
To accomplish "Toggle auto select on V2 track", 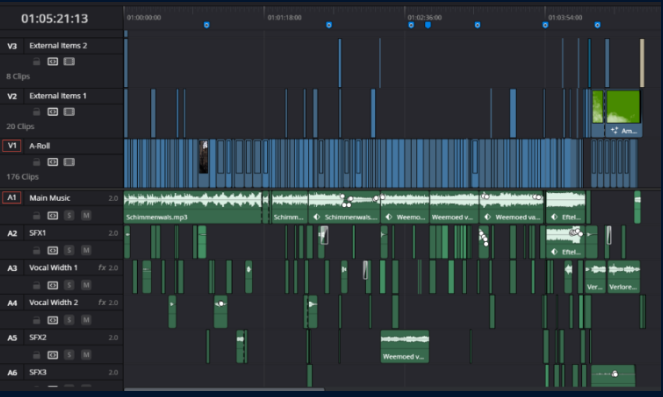I will [x=52, y=112].
